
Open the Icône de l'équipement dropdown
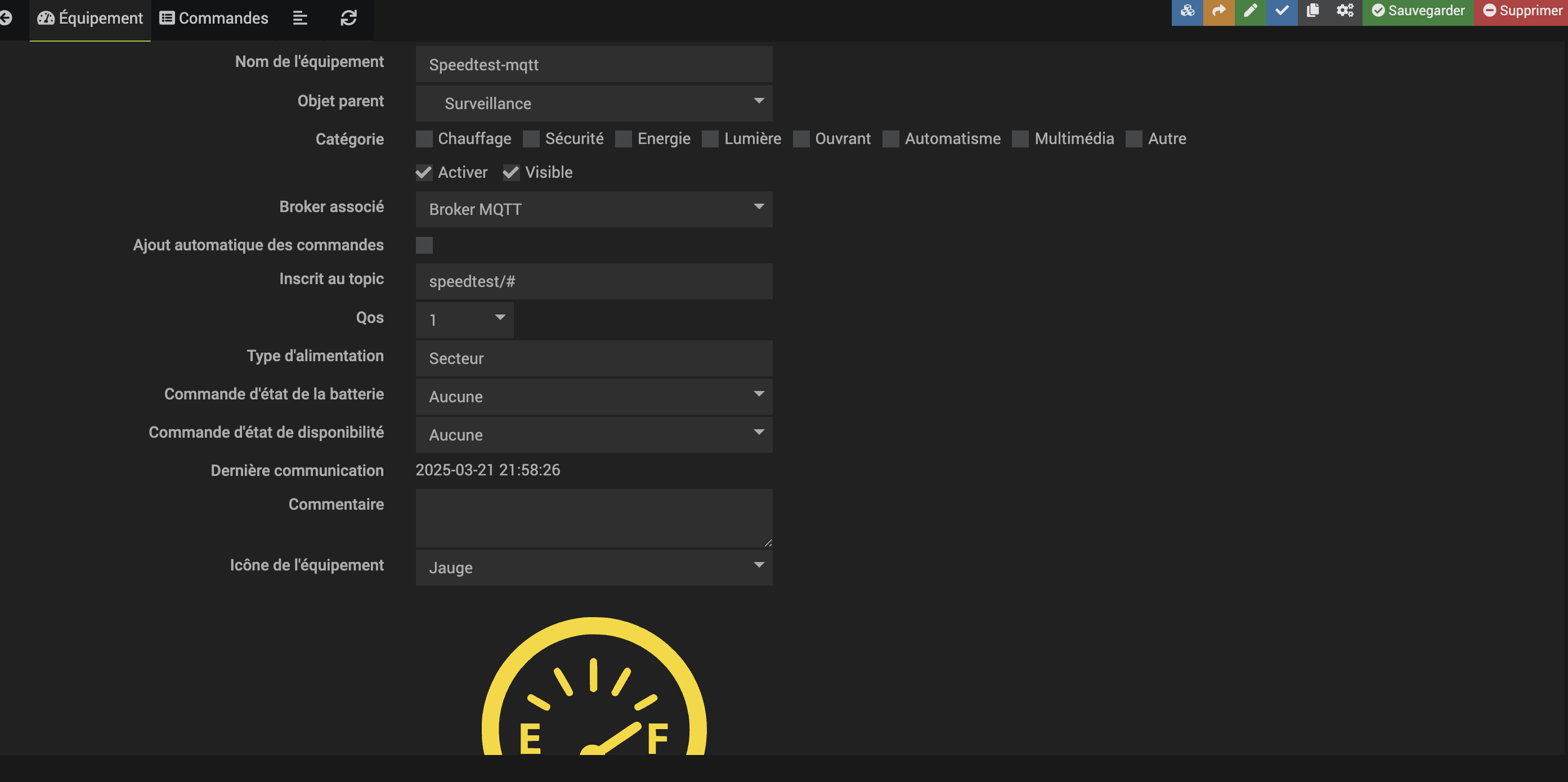click(594, 568)
